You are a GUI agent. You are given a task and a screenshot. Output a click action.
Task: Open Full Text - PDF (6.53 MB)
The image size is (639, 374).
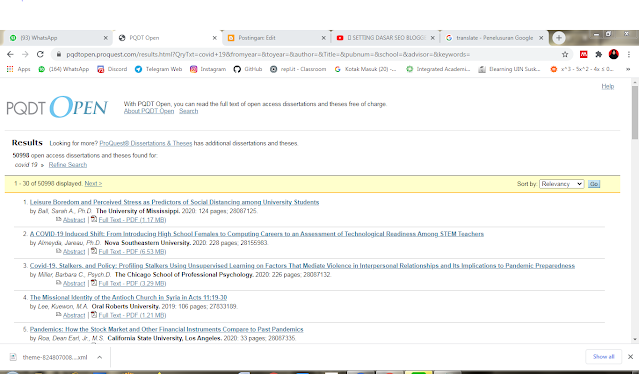pos(132,252)
